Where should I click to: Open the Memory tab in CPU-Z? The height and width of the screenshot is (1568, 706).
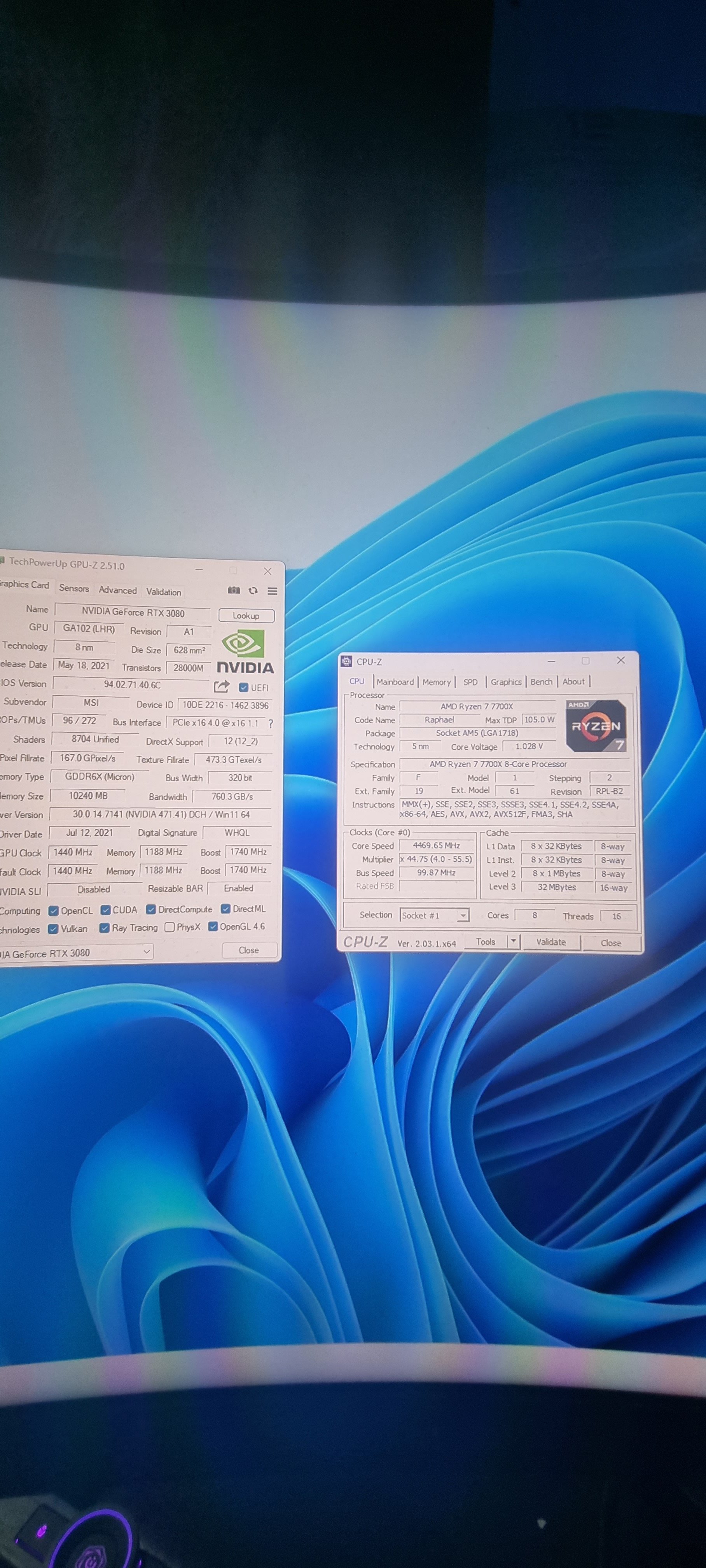(x=436, y=682)
